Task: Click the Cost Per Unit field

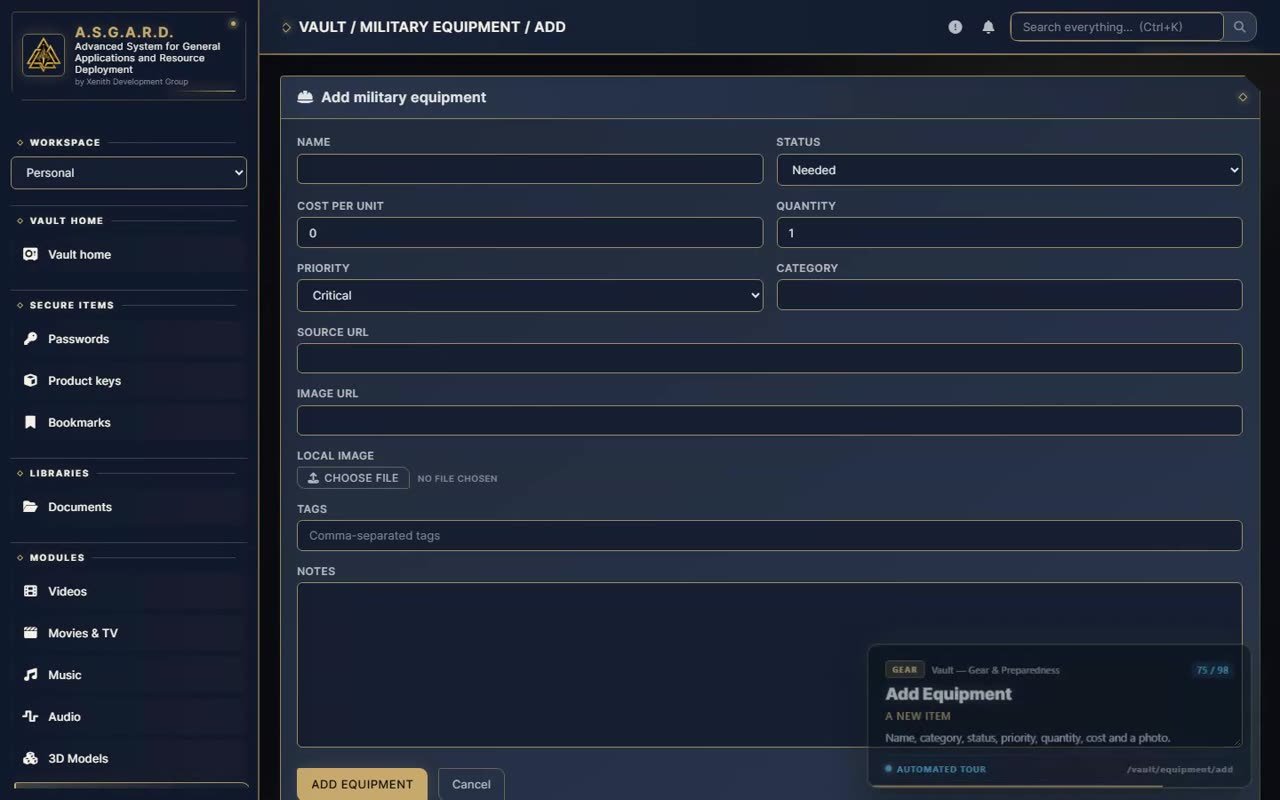Action: 530,233
